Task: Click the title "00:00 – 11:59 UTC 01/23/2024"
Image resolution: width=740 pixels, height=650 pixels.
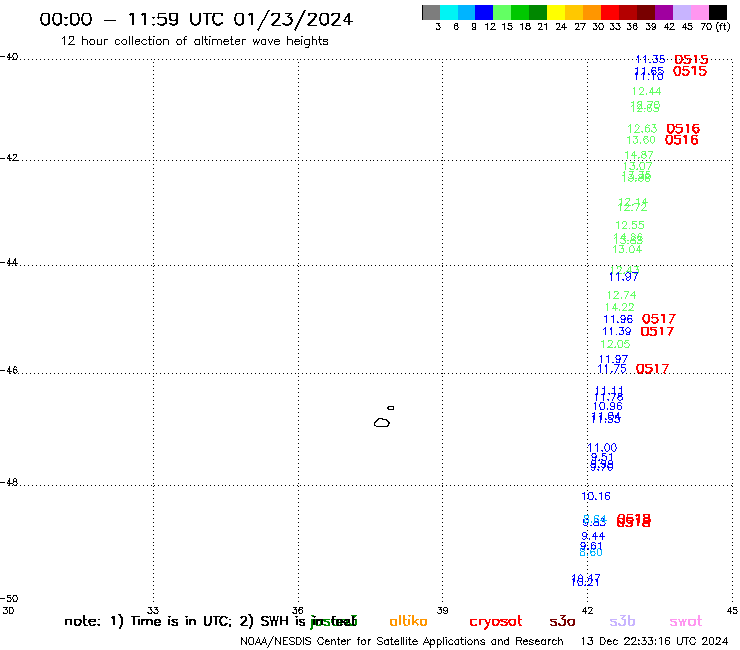Action: point(196,19)
